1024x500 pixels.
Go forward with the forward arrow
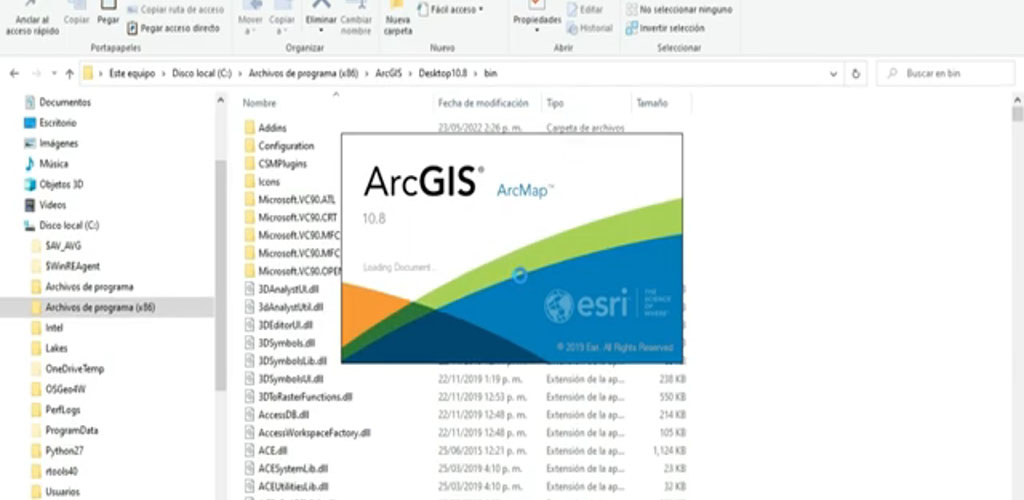pyautogui.click(x=37, y=74)
